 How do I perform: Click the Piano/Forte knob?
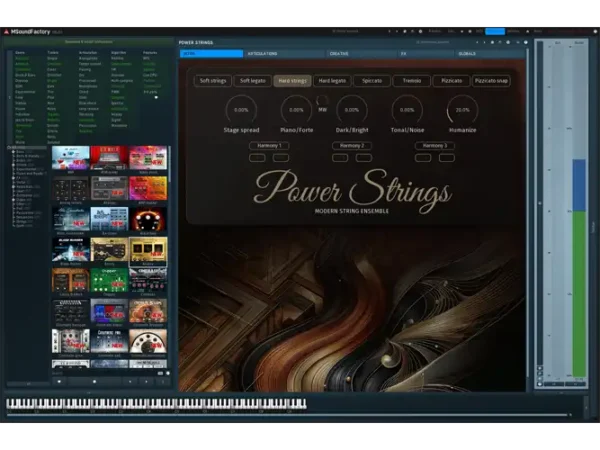click(296, 110)
